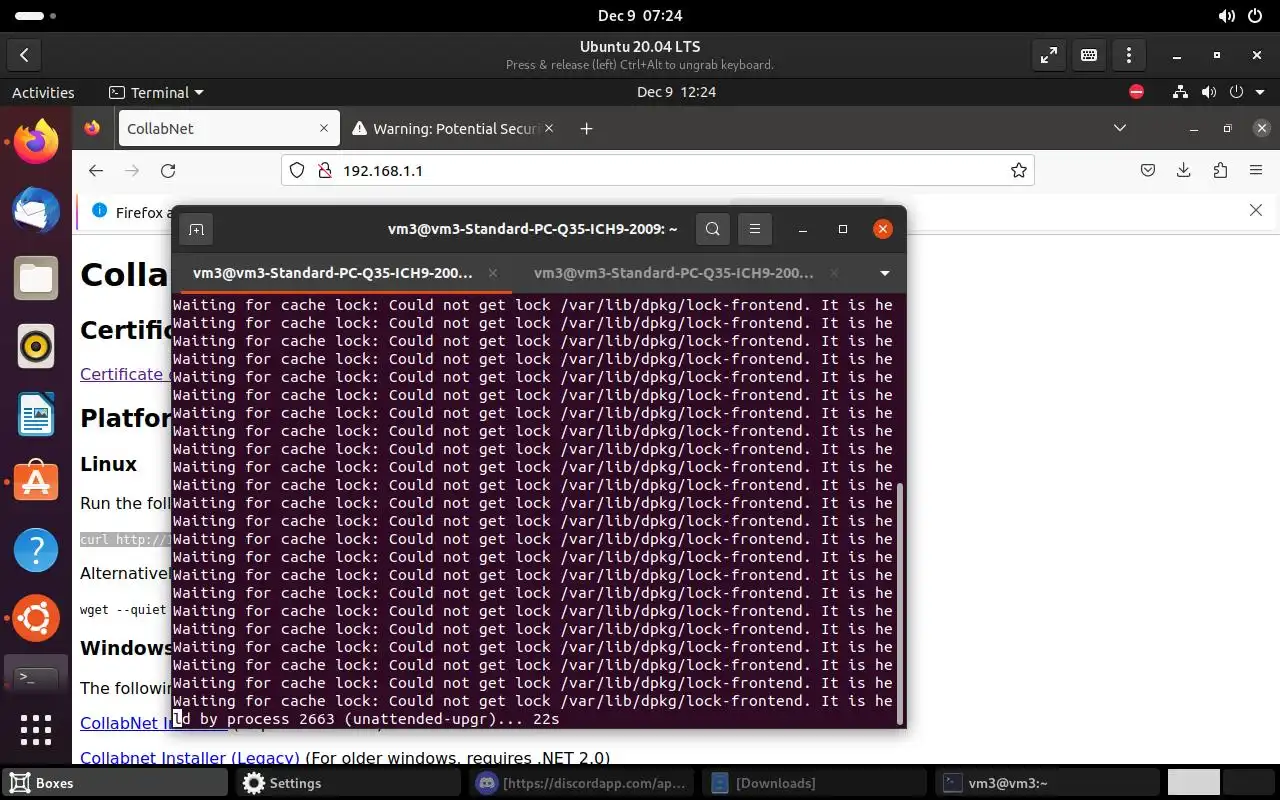The height and width of the screenshot is (800, 1280).
Task: Open LibreOffice Writer from the dock
Action: coord(36,414)
